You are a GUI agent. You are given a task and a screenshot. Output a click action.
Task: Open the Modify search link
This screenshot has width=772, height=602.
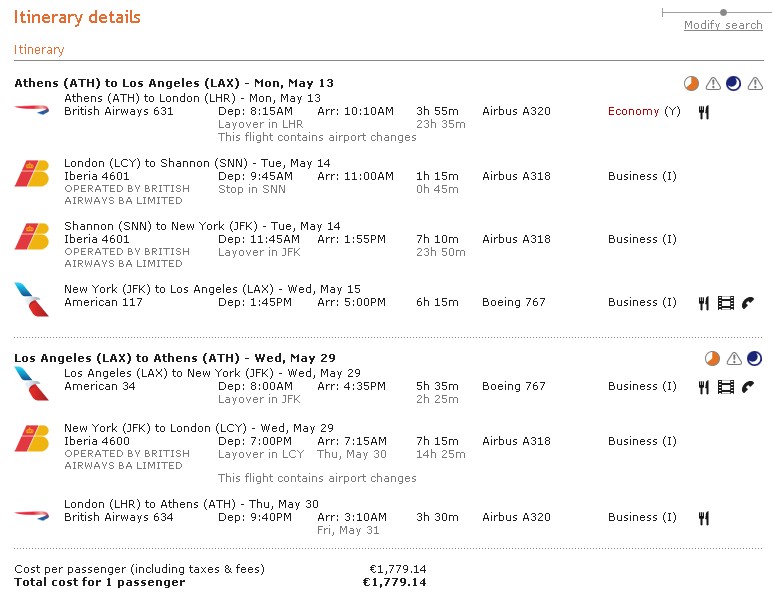(x=723, y=26)
